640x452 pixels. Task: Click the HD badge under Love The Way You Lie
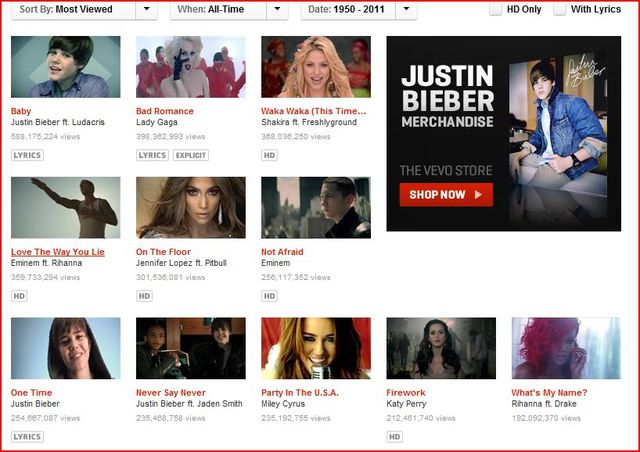tap(19, 296)
